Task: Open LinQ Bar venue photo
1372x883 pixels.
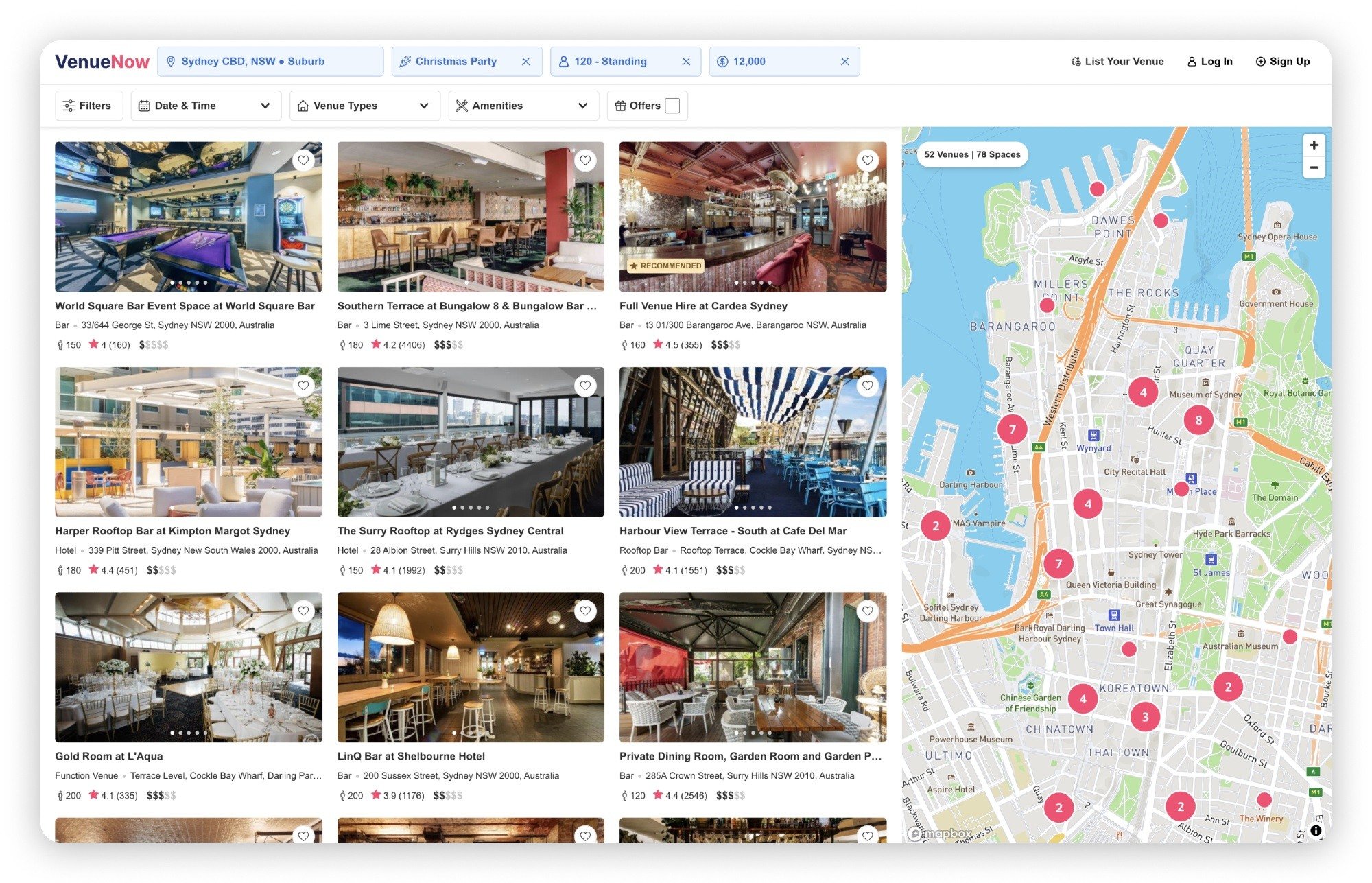Action: coord(471,667)
